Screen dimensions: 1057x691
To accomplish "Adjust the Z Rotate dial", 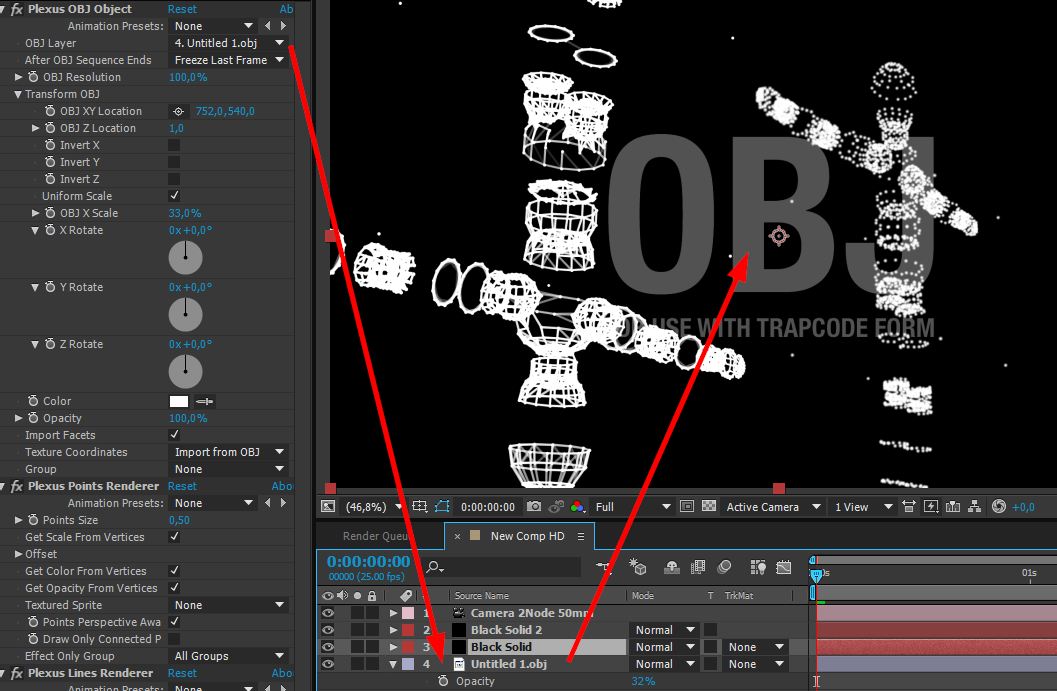I will click(x=185, y=371).
